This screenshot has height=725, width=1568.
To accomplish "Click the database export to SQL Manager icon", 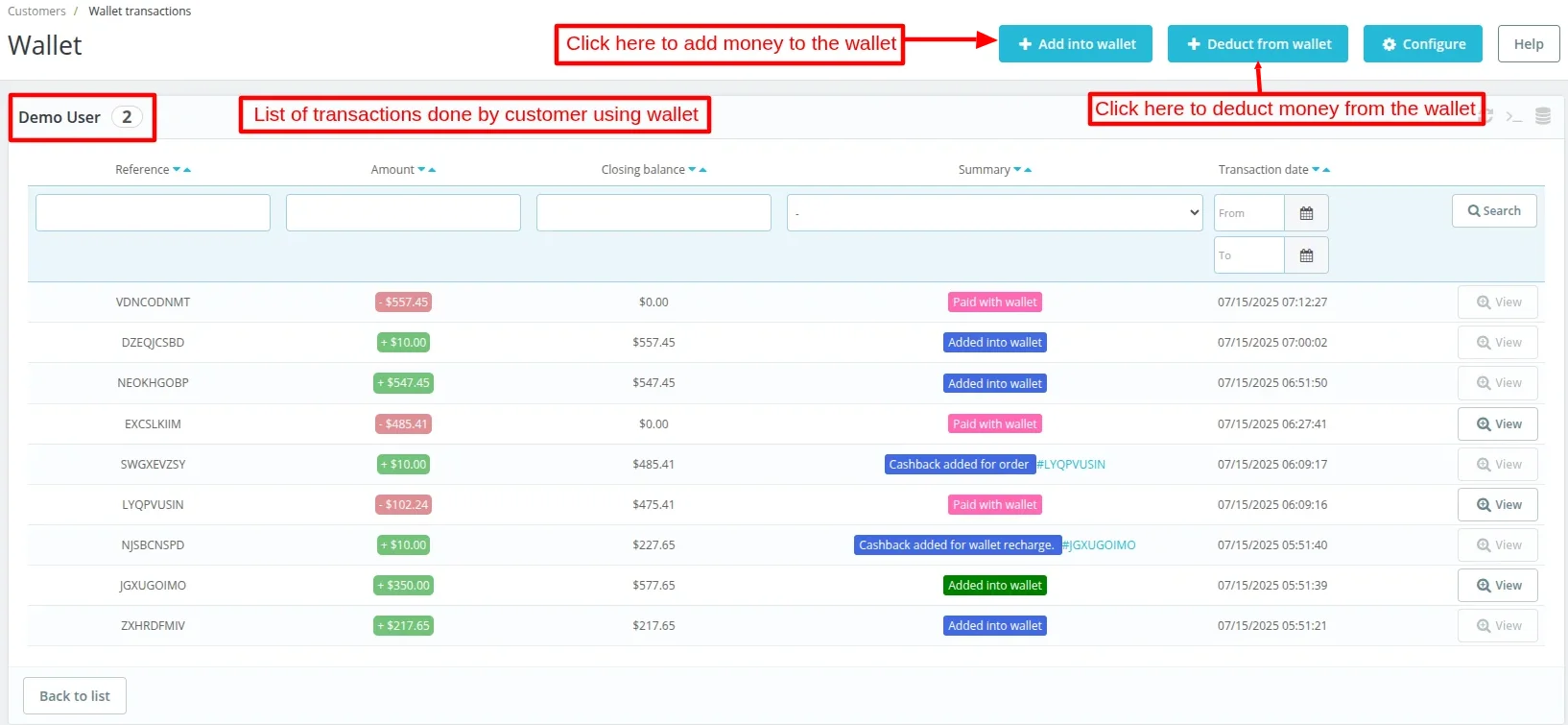I will click(1543, 116).
